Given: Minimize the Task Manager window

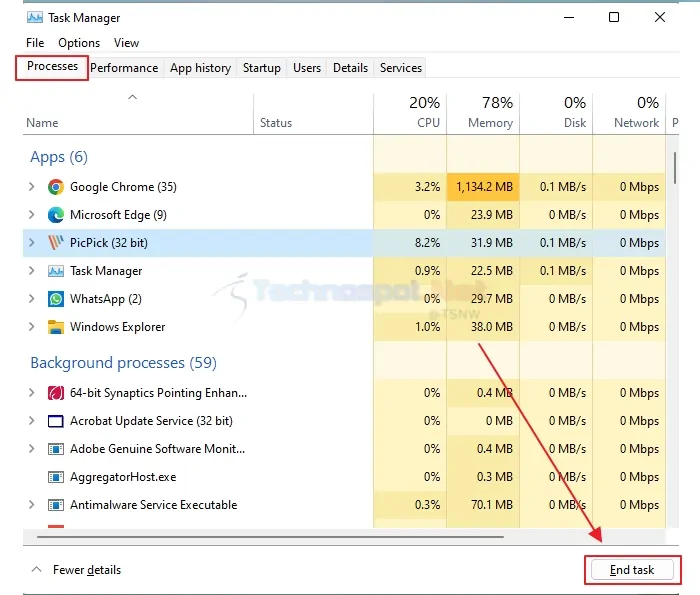Looking at the screenshot, I should pyautogui.click(x=569, y=17).
